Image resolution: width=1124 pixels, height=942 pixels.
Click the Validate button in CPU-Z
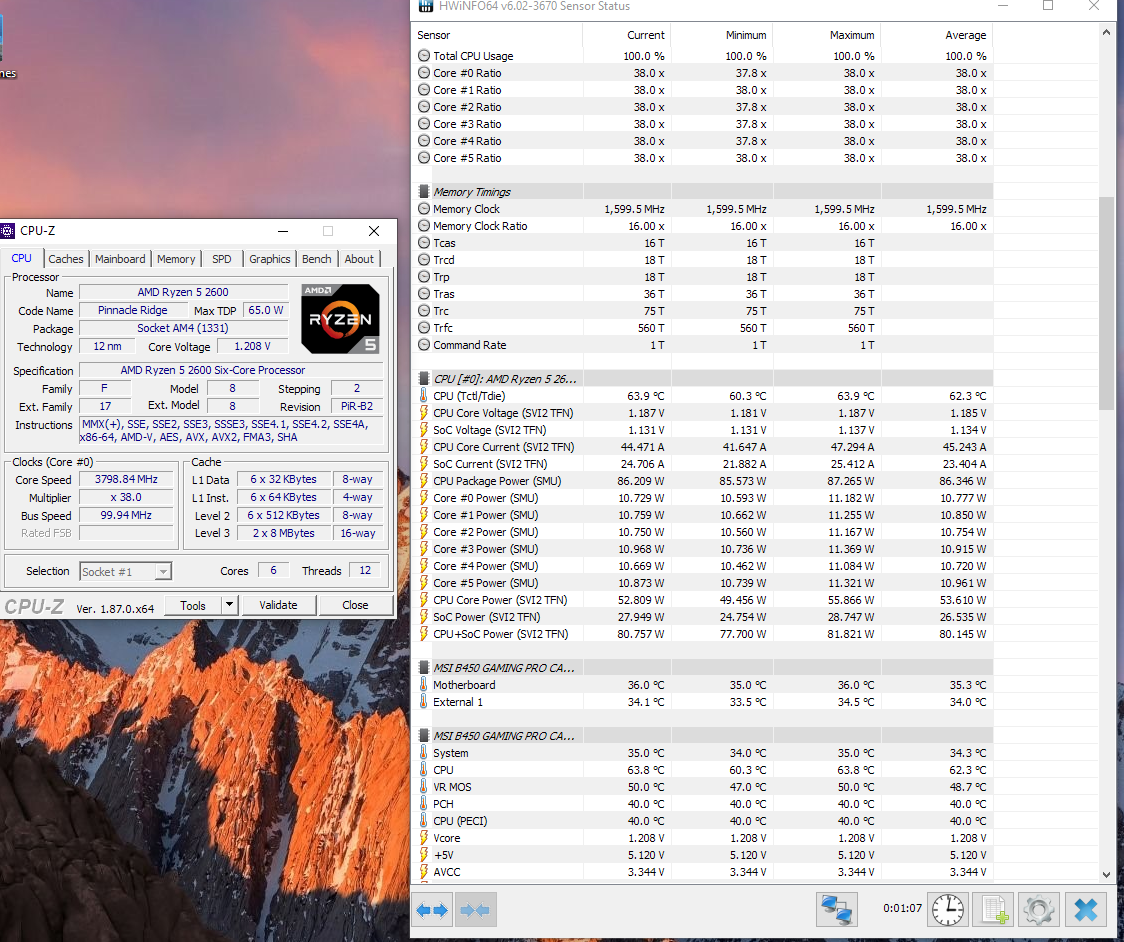coord(278,605)
